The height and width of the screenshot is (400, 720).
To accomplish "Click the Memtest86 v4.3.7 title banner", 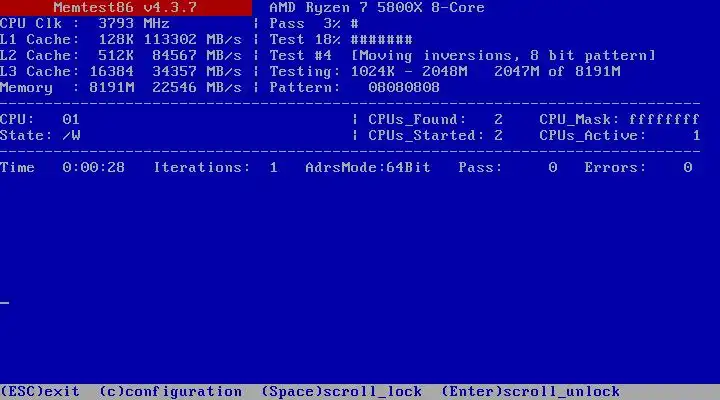I will (x=125, y=7).
